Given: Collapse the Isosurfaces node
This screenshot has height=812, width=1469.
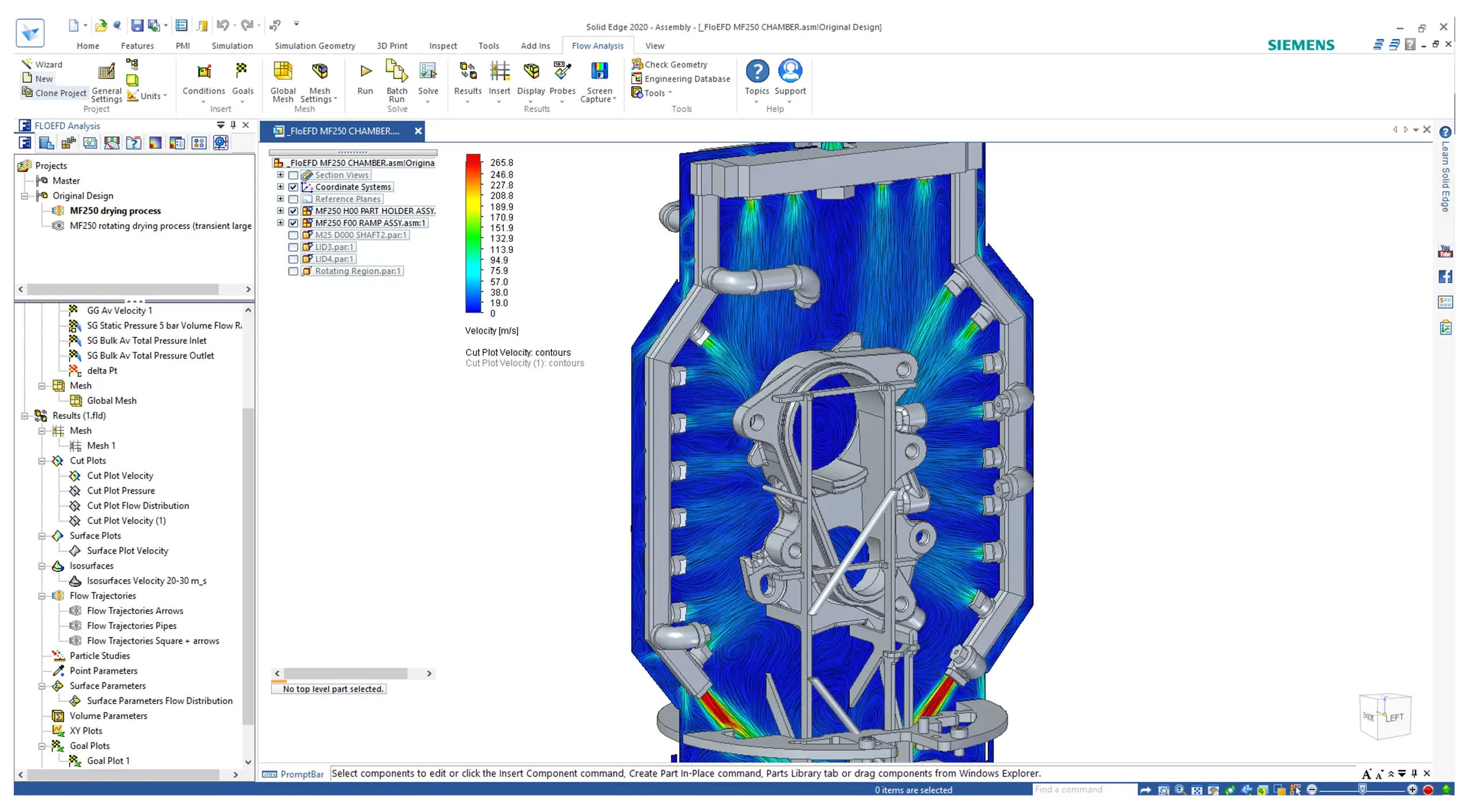Looking at the screenshot, I should 42,566.
